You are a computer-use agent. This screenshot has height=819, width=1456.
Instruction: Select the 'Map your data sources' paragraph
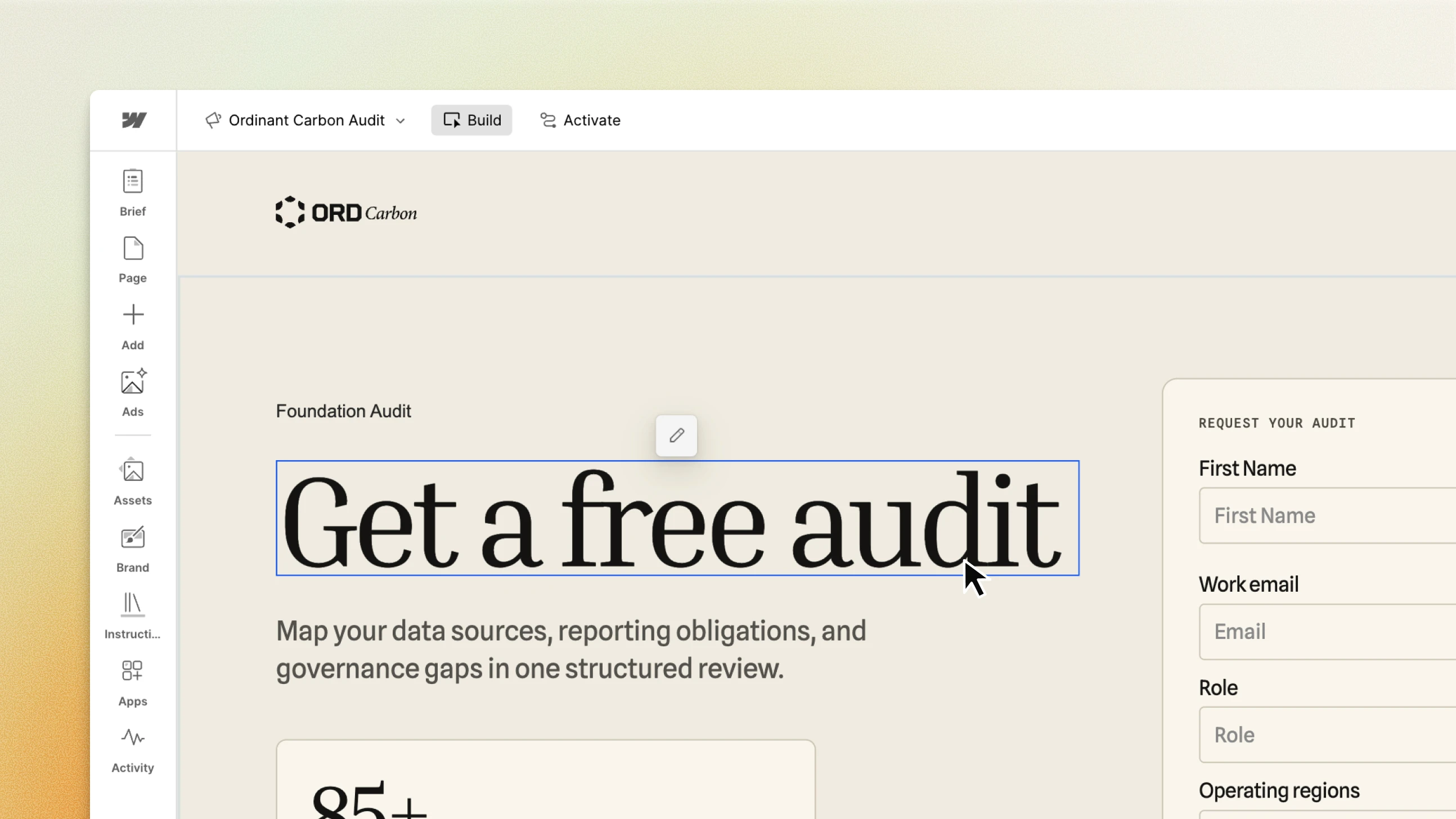click(x=571, y=649)
